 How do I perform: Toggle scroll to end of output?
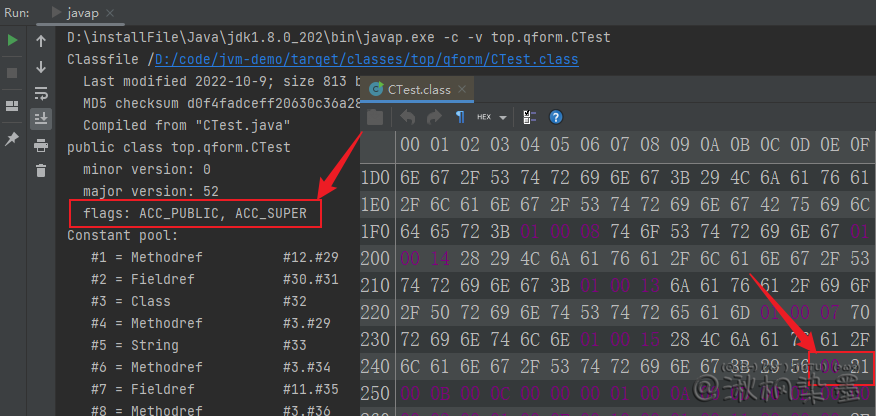coord(41,119)
